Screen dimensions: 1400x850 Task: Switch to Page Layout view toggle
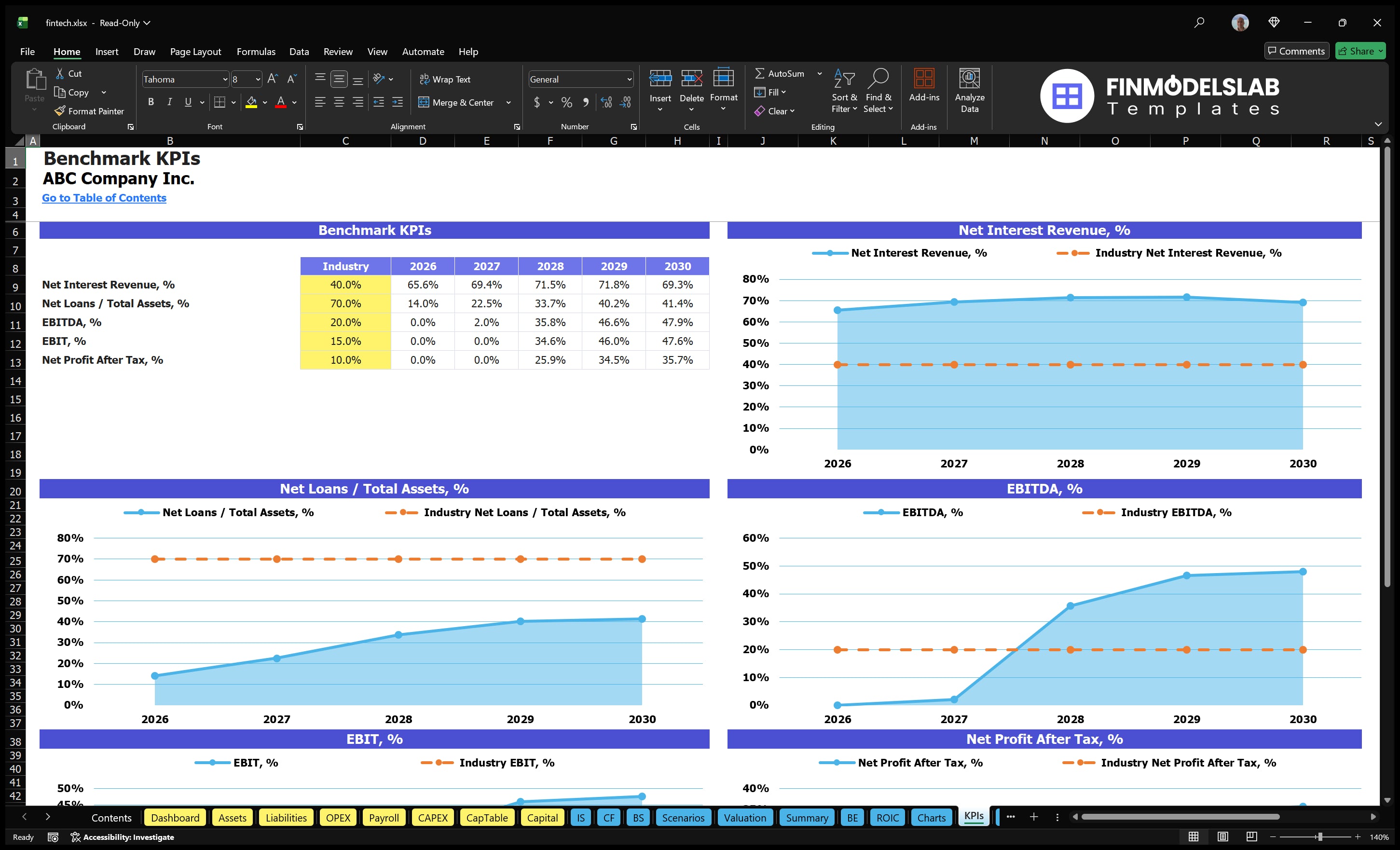1223,836
